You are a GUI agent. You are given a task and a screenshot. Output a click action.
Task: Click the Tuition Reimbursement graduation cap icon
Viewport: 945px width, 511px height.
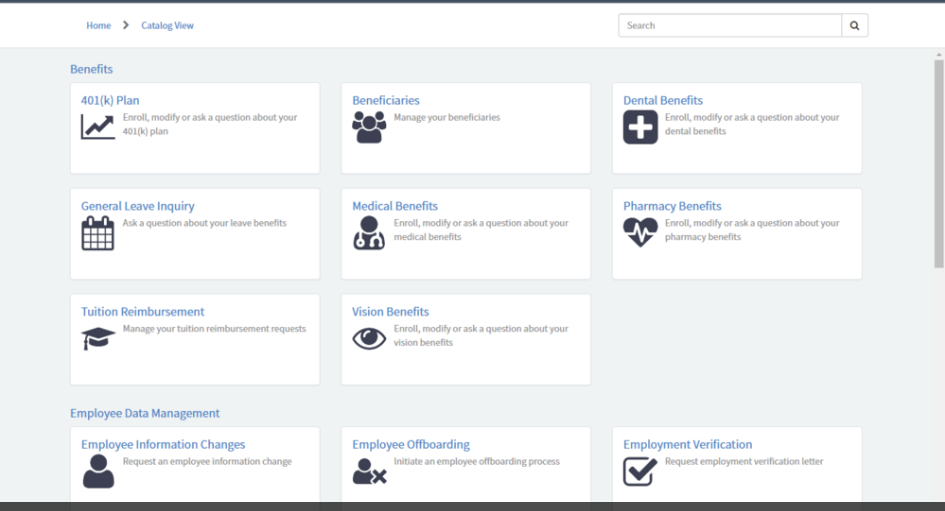[x=98, y=339]
